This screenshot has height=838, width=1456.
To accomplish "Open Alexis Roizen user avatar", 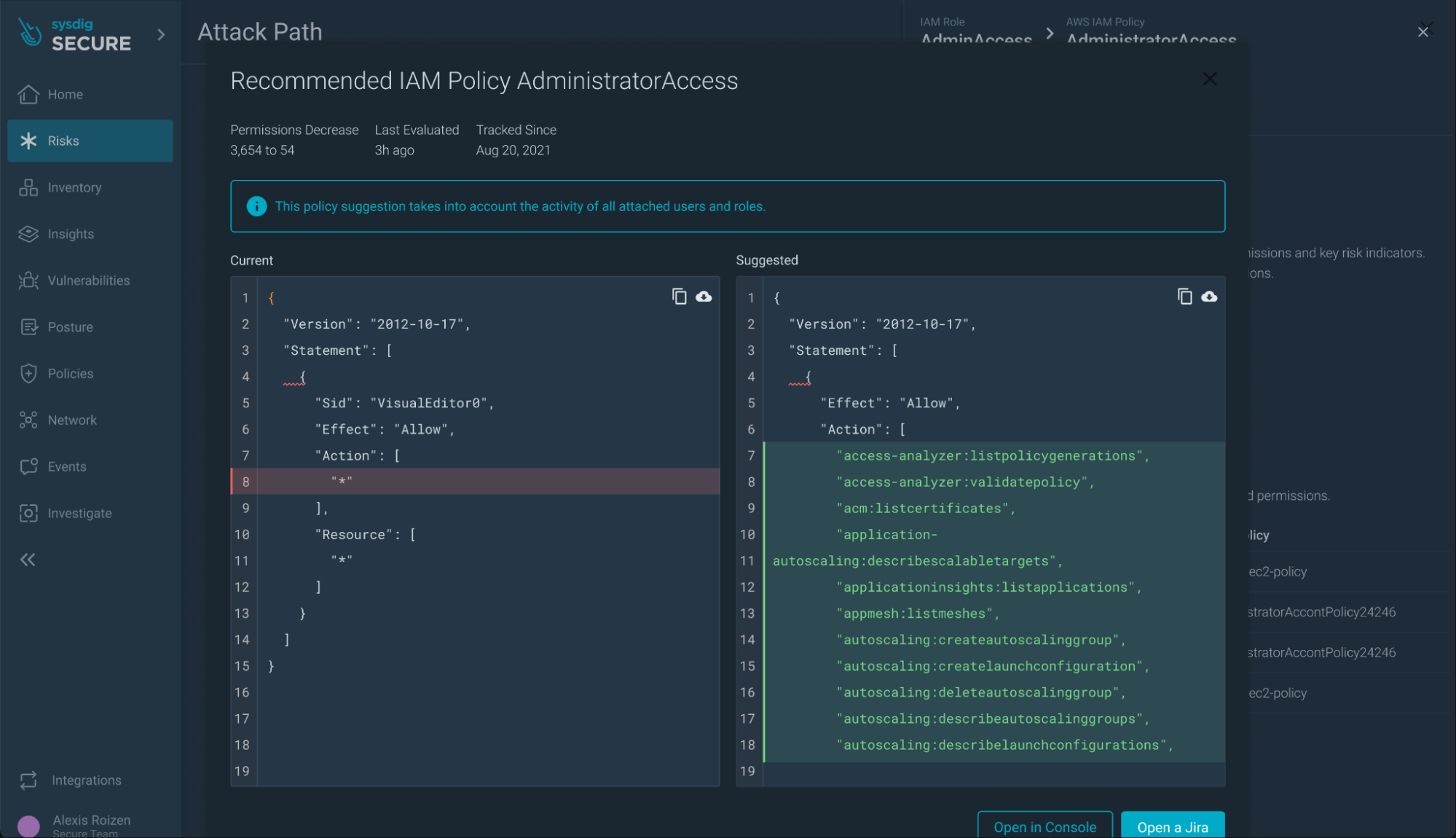I will 28,826.
